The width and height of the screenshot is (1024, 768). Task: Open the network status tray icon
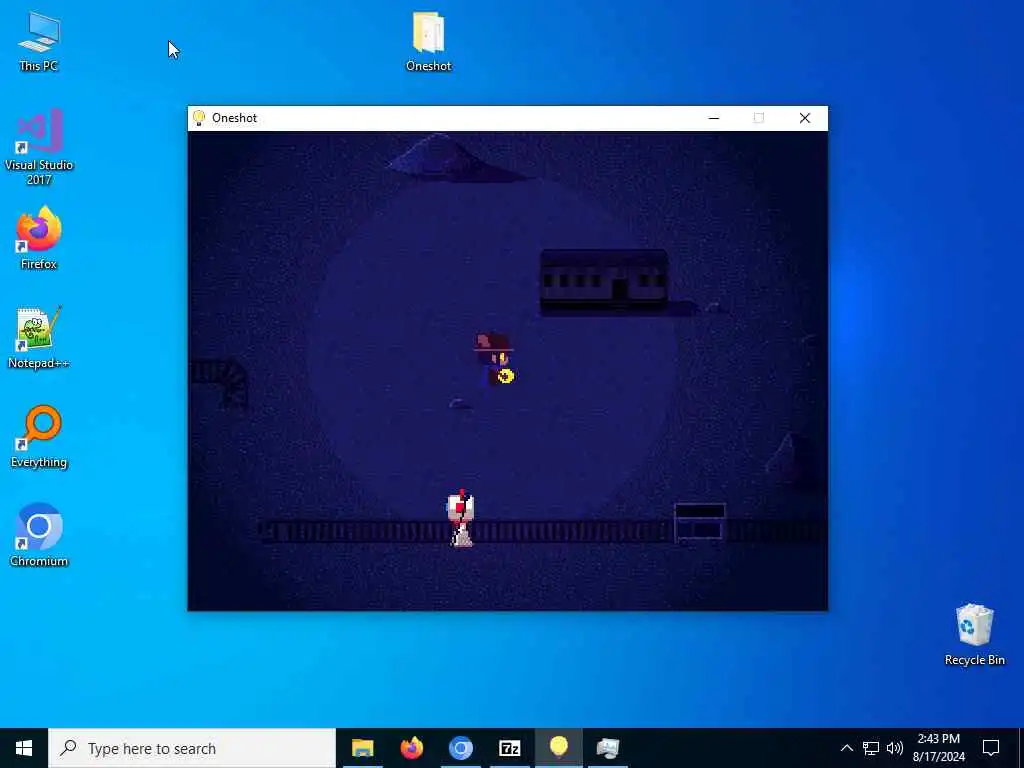(871, 748)
